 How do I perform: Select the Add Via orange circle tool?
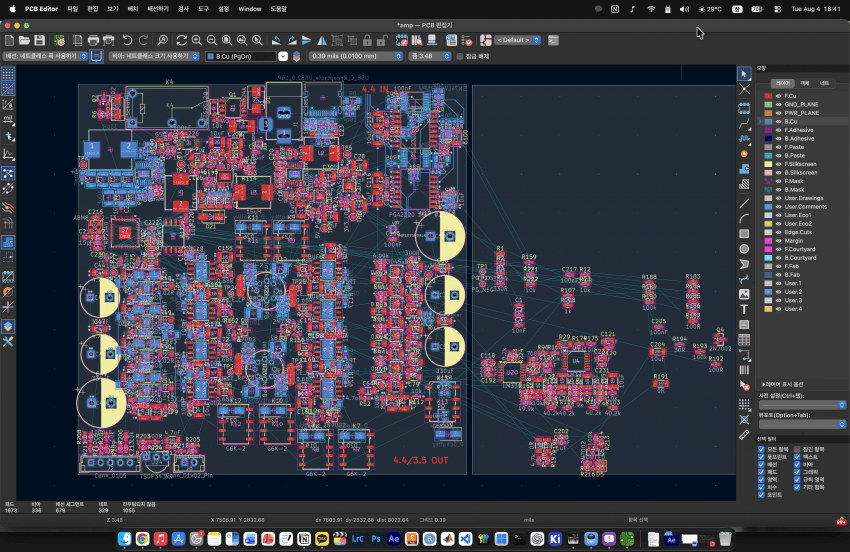tap(744, 154)
